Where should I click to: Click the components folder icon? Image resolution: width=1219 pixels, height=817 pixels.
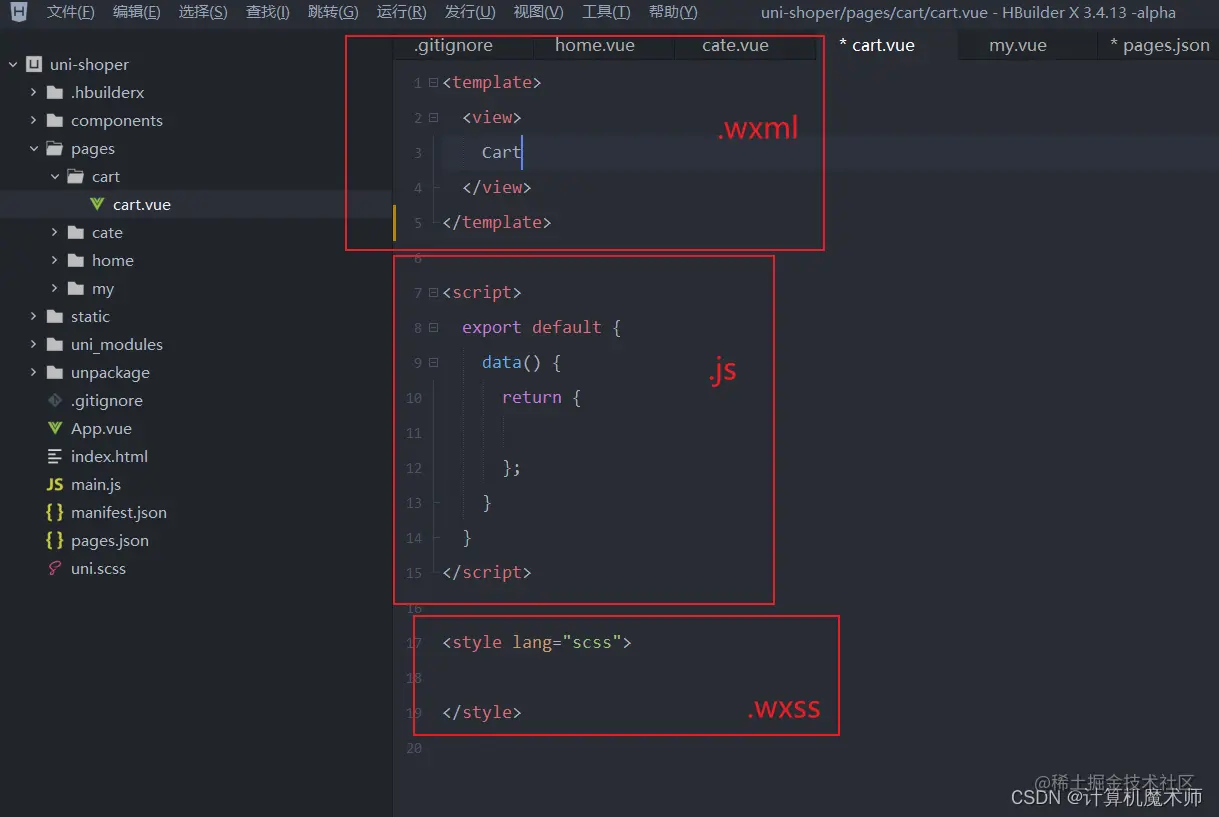point(55,121)
